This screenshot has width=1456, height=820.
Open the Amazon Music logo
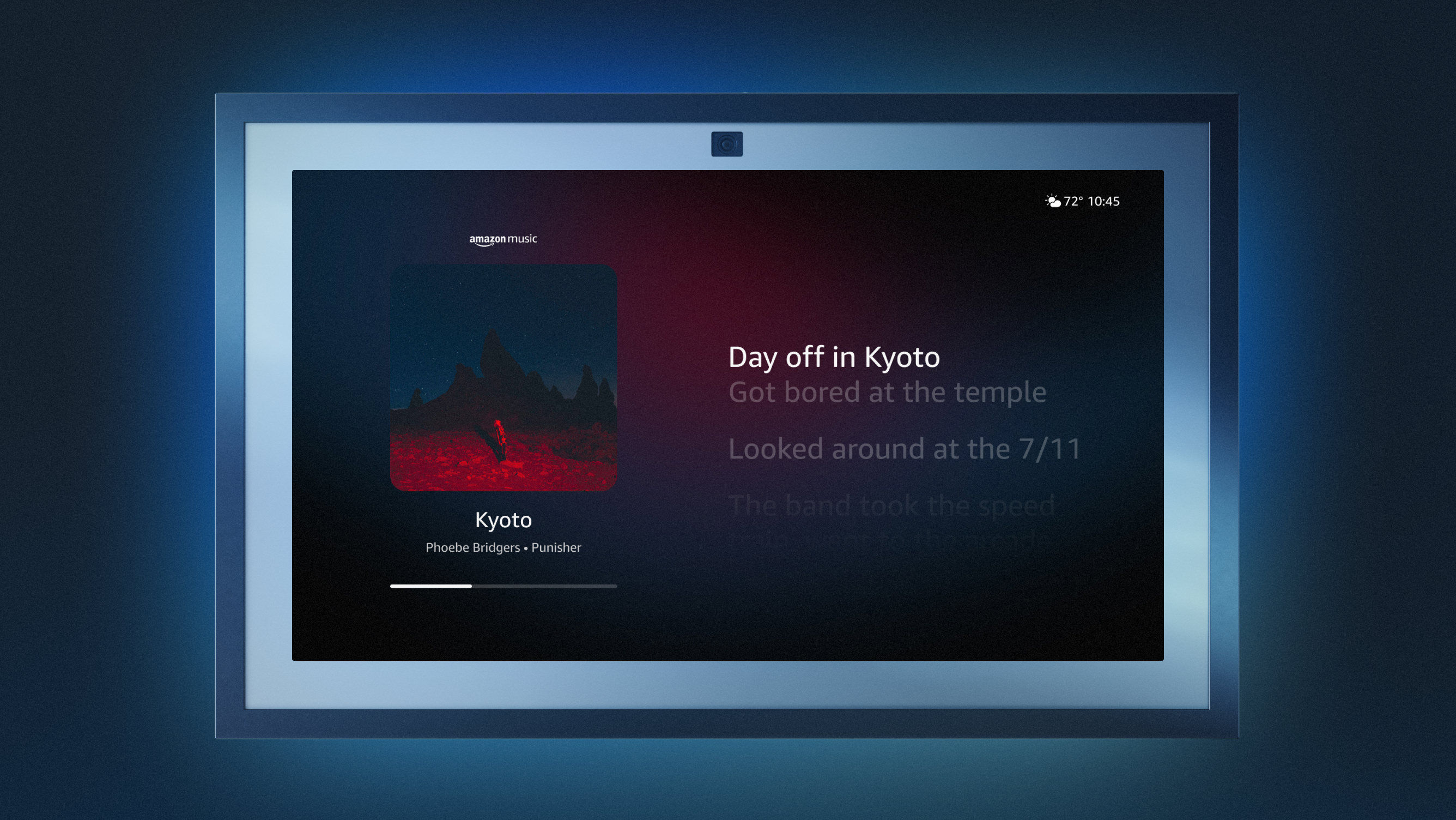[x=503, y=239]
